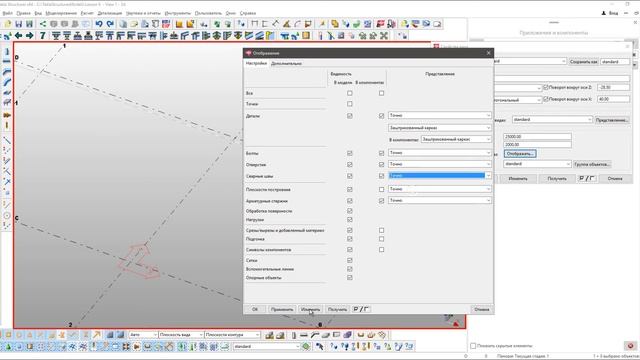Click the red stop icon at bottom right

(630, 346)
